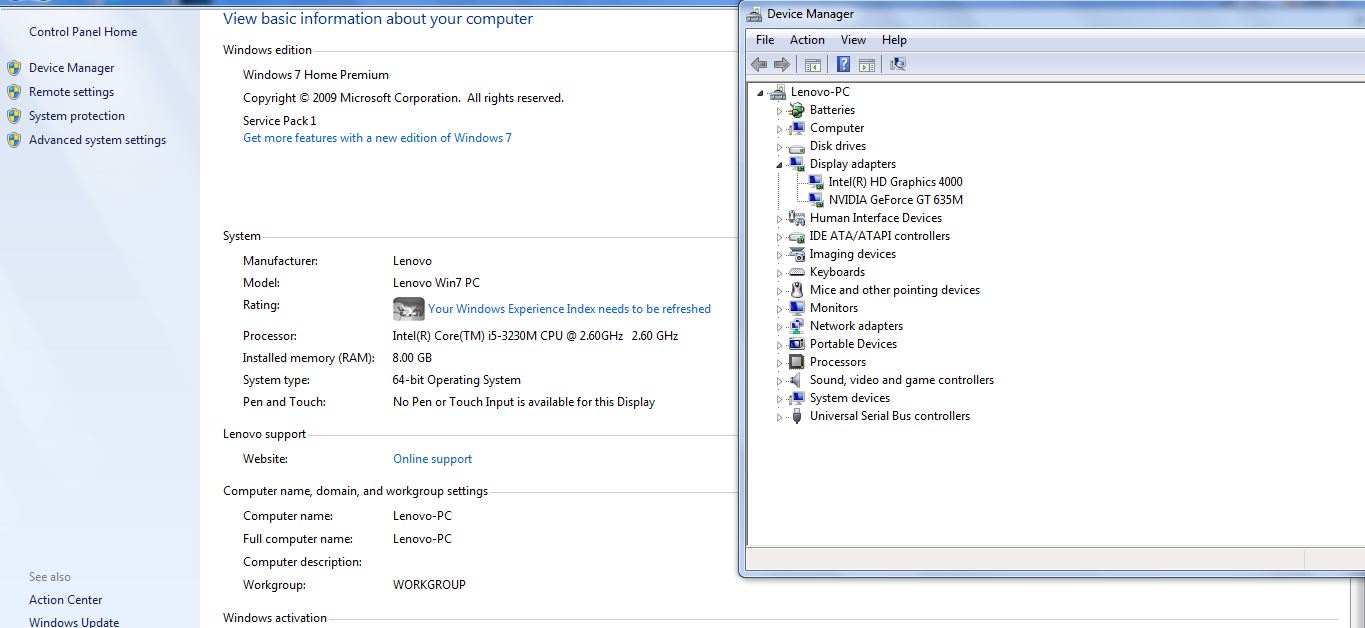Open Help via the blue question-mark toolbar icon
The height and width of the screenshot is (628, 1365).
click(x=843, y=64)
